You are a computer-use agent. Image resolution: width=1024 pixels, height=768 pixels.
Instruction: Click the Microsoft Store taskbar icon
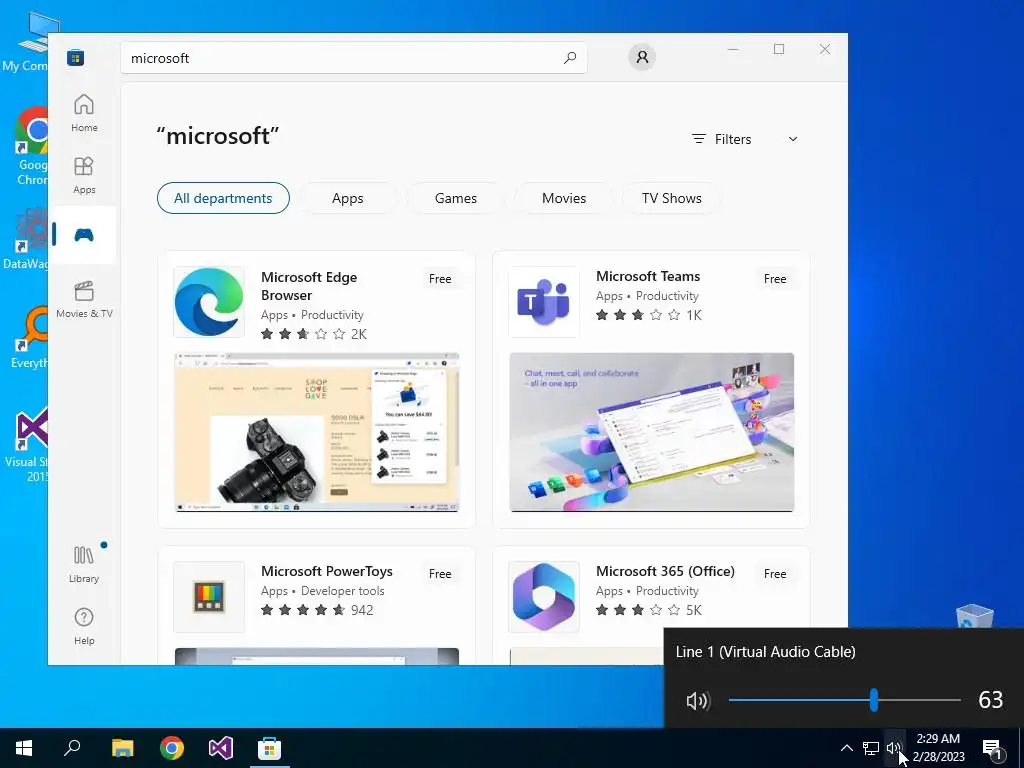click(270, 748)
